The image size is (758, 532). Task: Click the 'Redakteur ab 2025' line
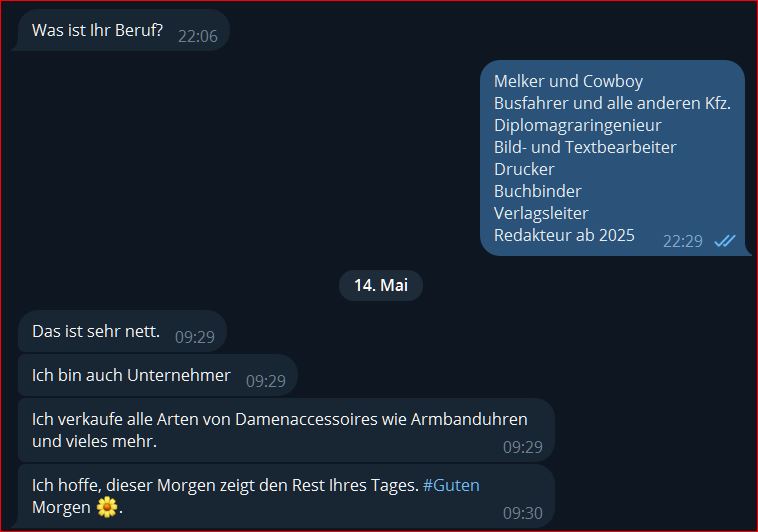click(564, 235)
